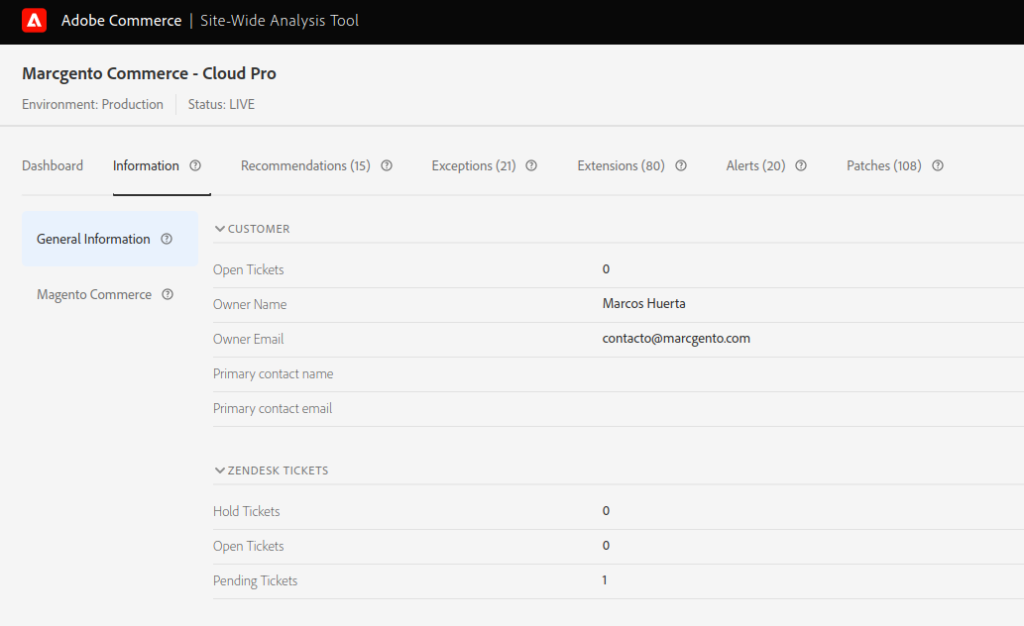Open help icon beside Alerts (20)

pyautogui.click(x=801, y=166)
